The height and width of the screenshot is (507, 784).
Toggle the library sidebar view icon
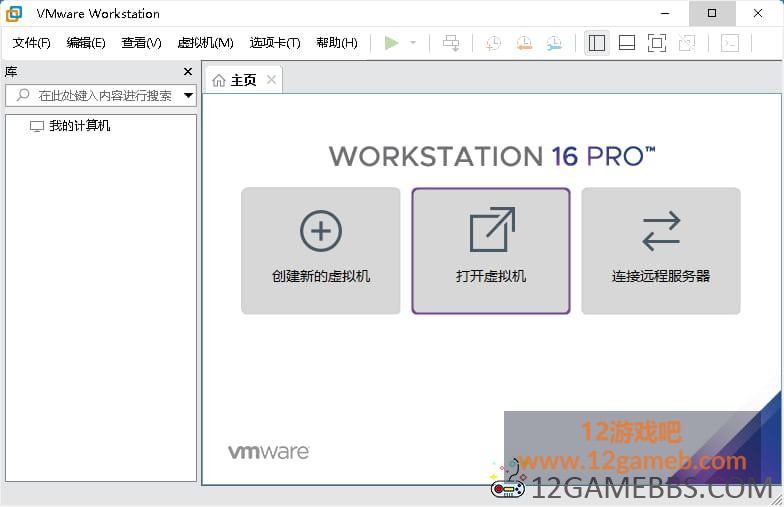click(x=596, y=43)
